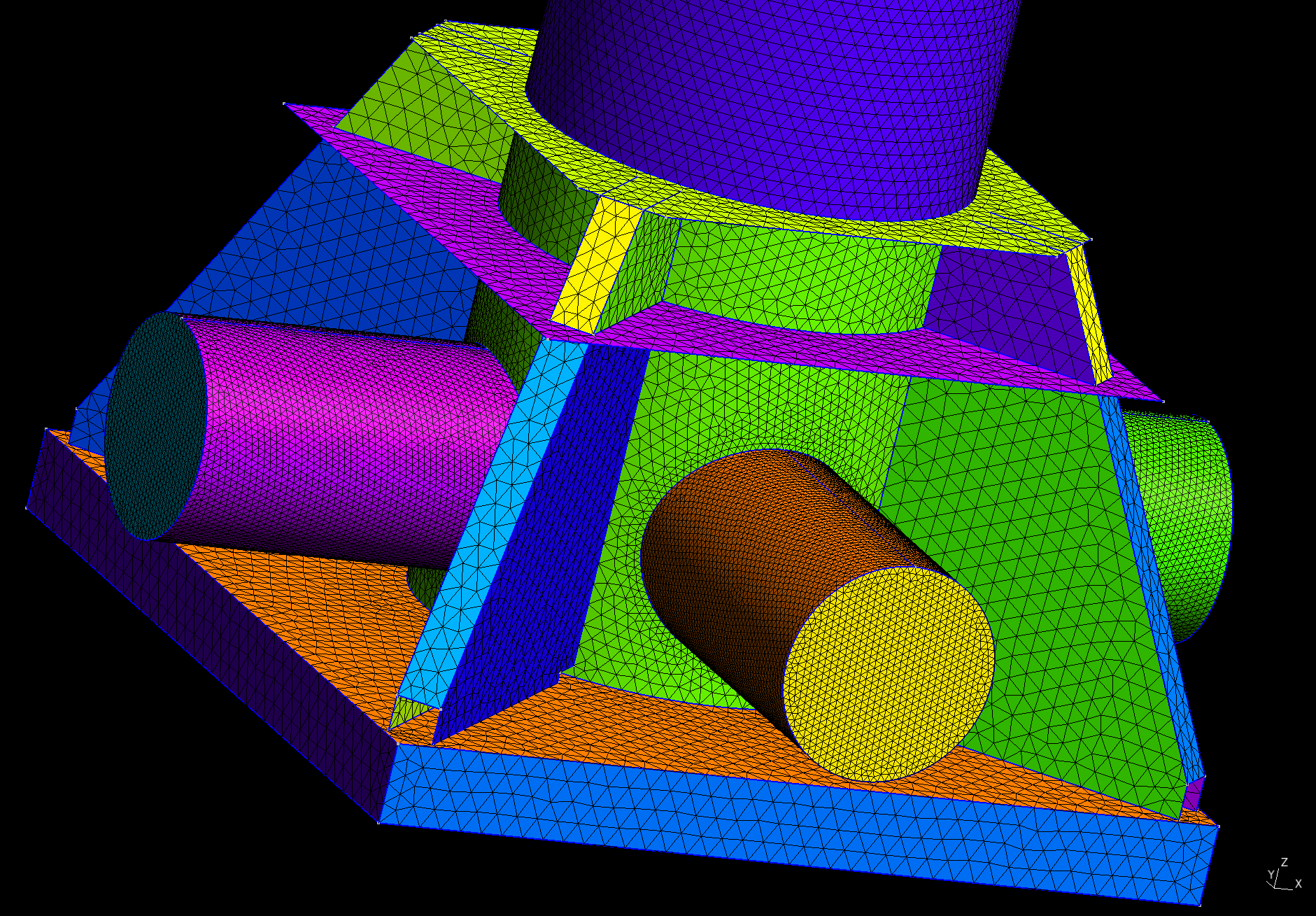Click the X axis label on the orientation triad
Image resolution: width=1316 pixels, height=916 pixels.
[x=1298, y=884]
